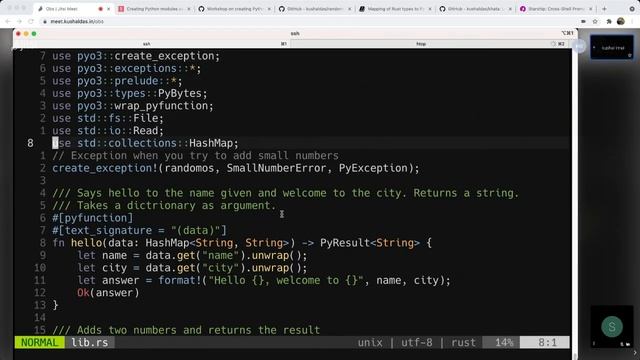This screenshot has width=640, height=360.
Task: Close the Creating Python modules tab
Action: point(189,9)
